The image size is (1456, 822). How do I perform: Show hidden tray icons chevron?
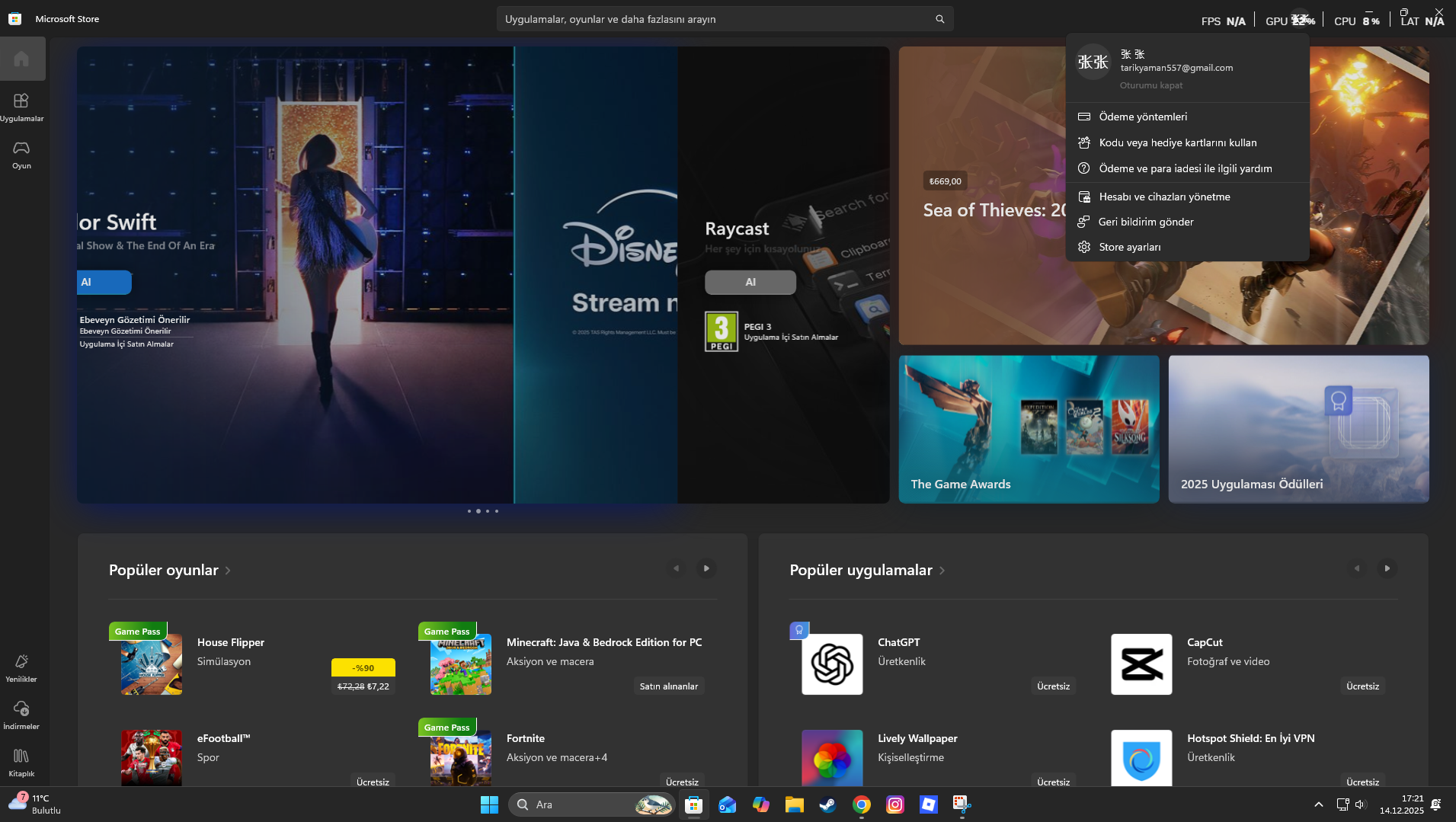point(1318,804)
